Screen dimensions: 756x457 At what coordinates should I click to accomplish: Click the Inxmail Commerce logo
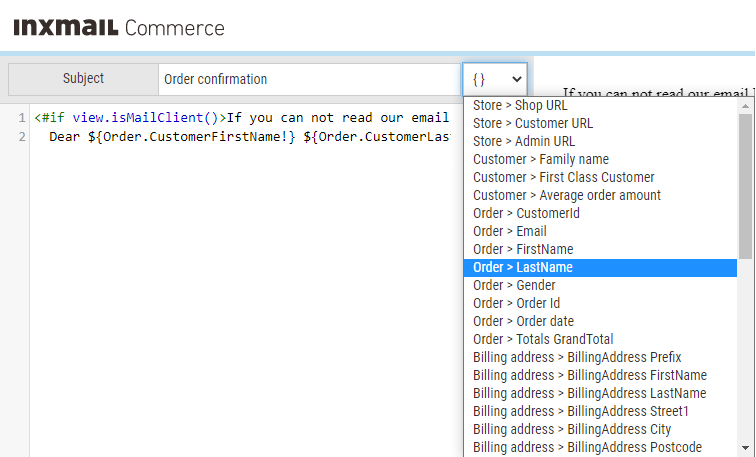(x=119, y=27)
